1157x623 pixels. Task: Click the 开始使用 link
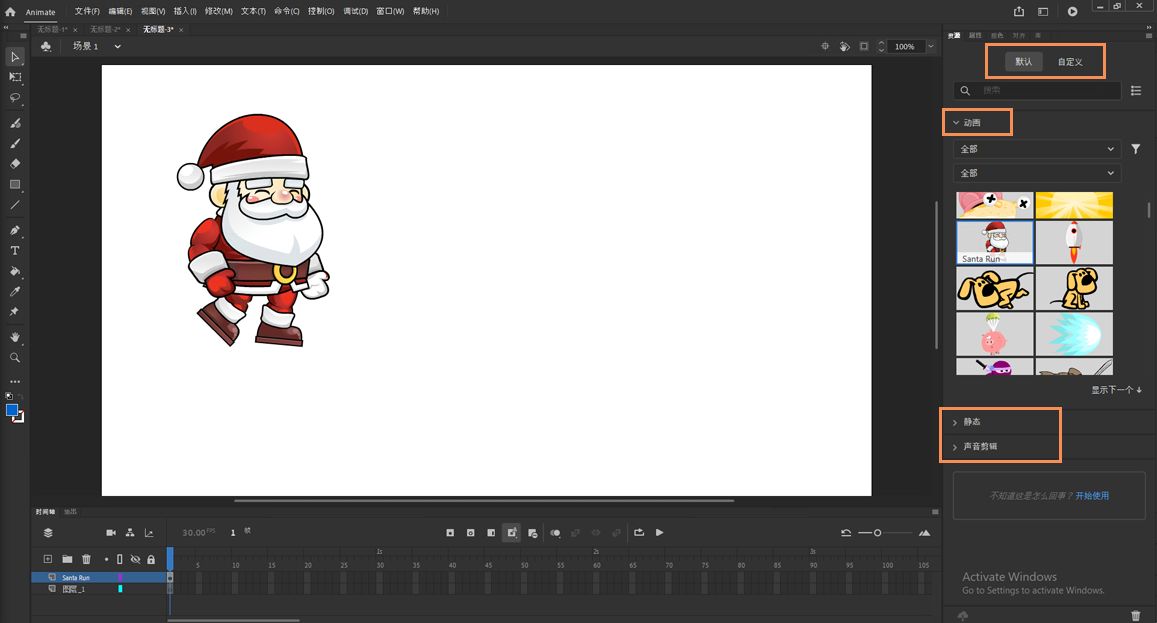pos(1092,495)
